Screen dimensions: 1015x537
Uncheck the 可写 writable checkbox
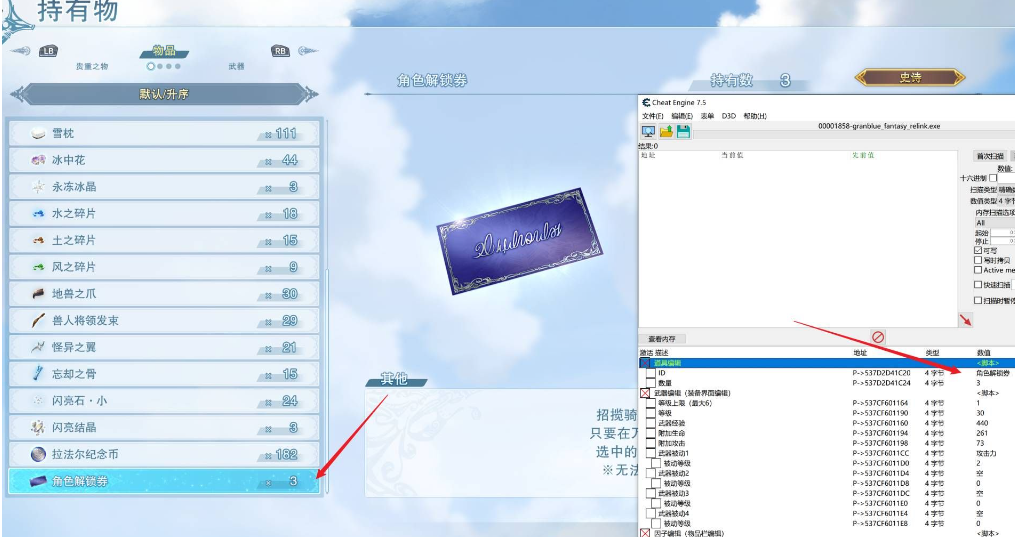click(978, 250)
